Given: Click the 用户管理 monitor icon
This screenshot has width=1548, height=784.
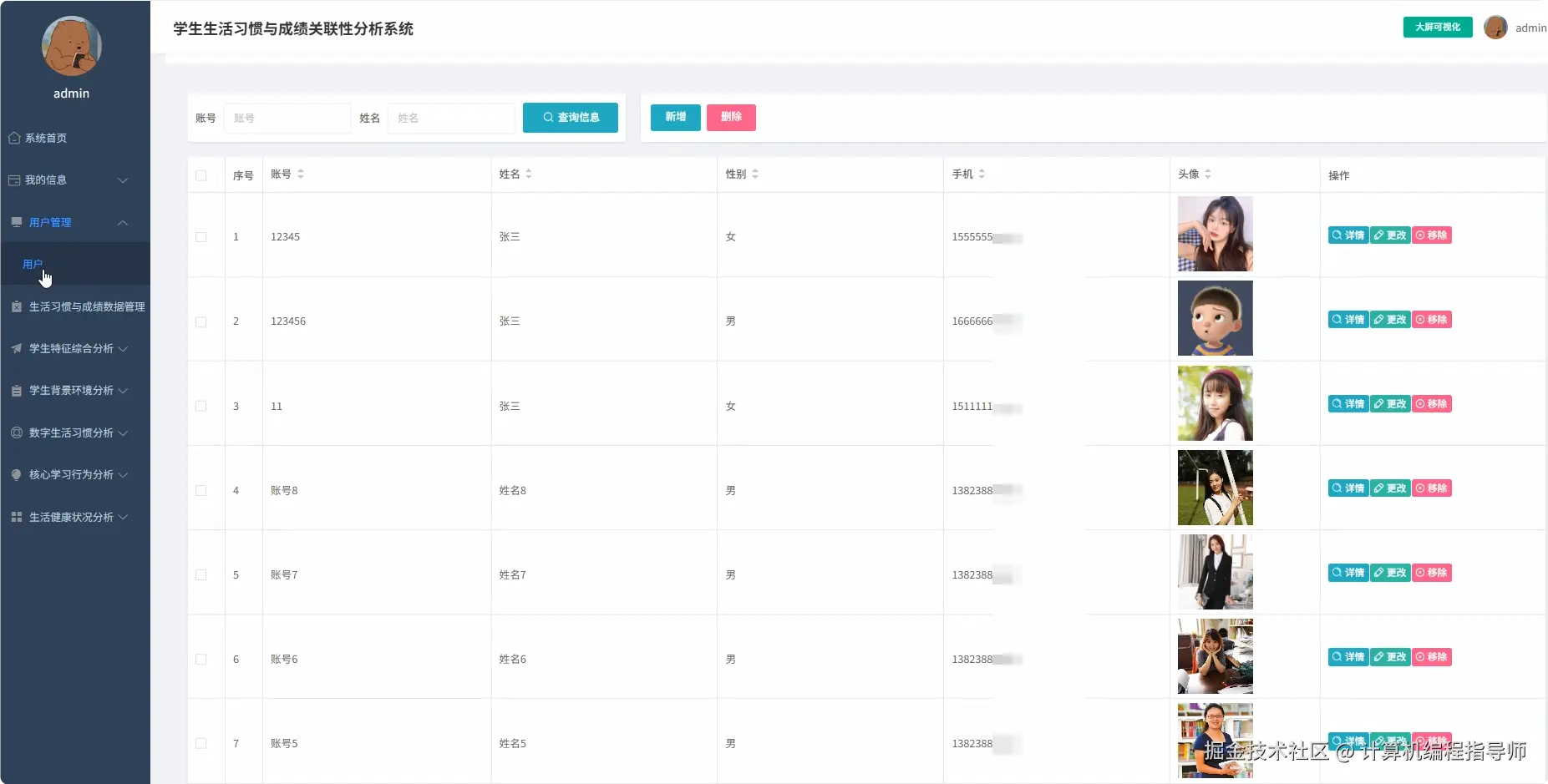Looking at the screenshot, I should 17,222.
